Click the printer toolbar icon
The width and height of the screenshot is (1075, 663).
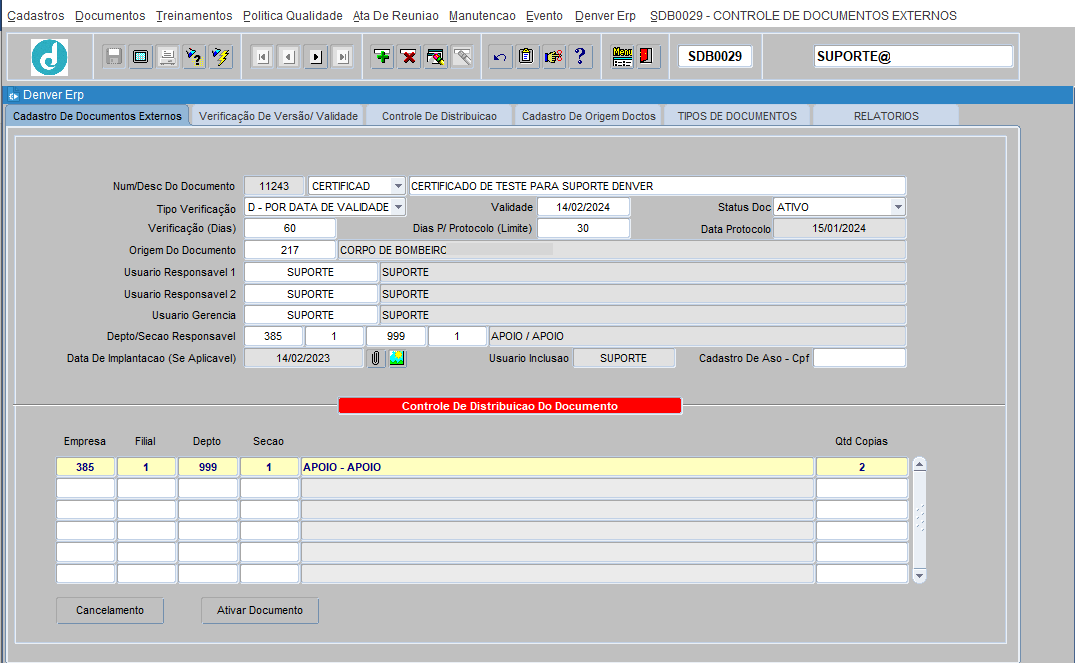167,57
